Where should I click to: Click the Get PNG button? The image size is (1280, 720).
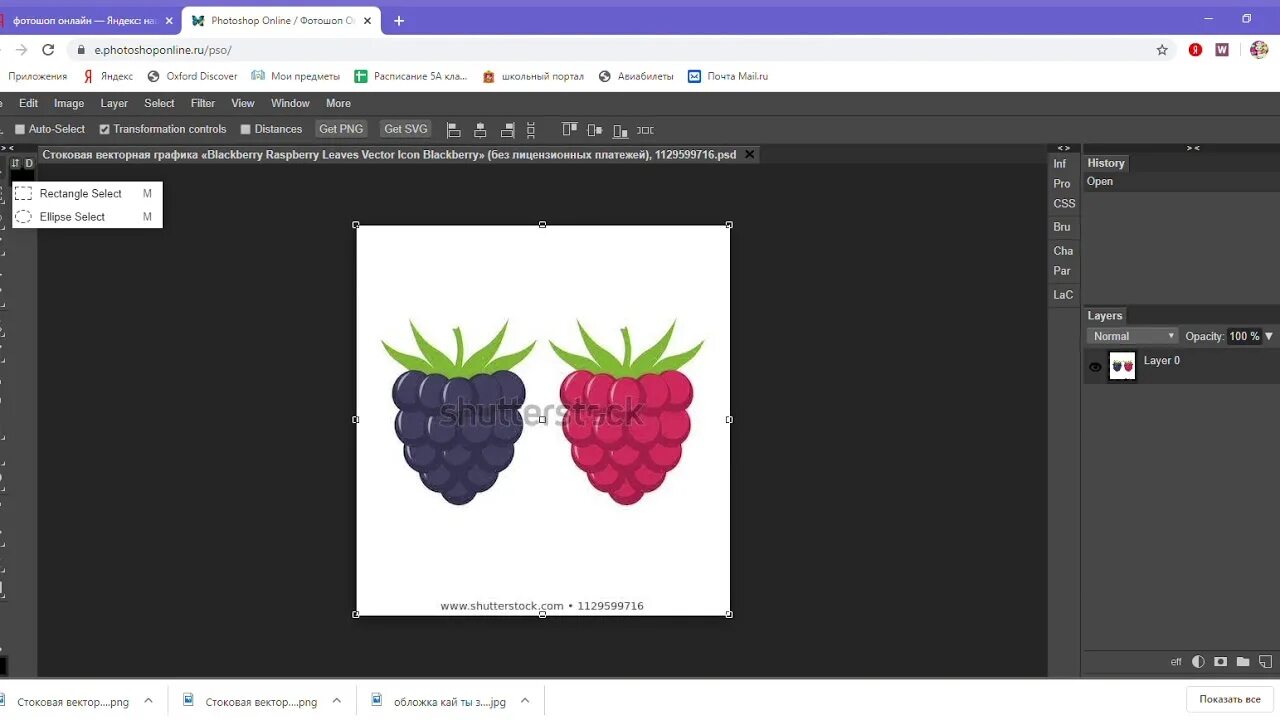pos(341,129)
